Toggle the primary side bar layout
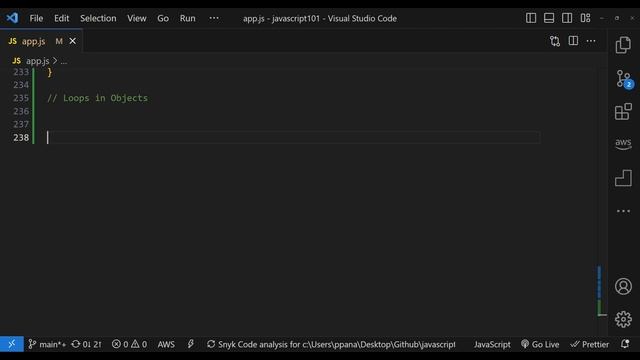Image resolution: width=640 pixels, height=360 pixels. click(531, 18)
